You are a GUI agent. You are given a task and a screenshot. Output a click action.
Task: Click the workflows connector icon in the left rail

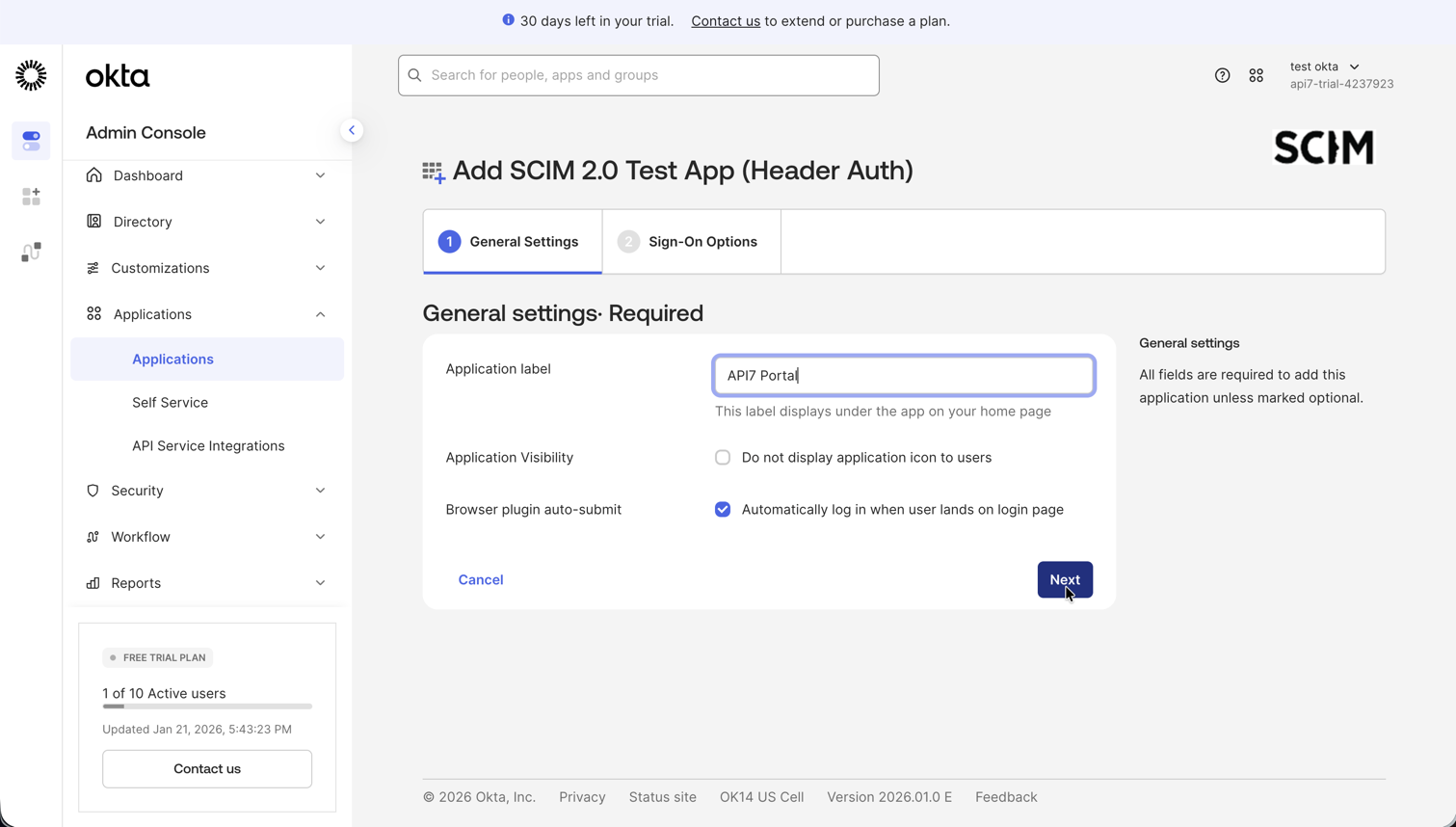(31, 251)
